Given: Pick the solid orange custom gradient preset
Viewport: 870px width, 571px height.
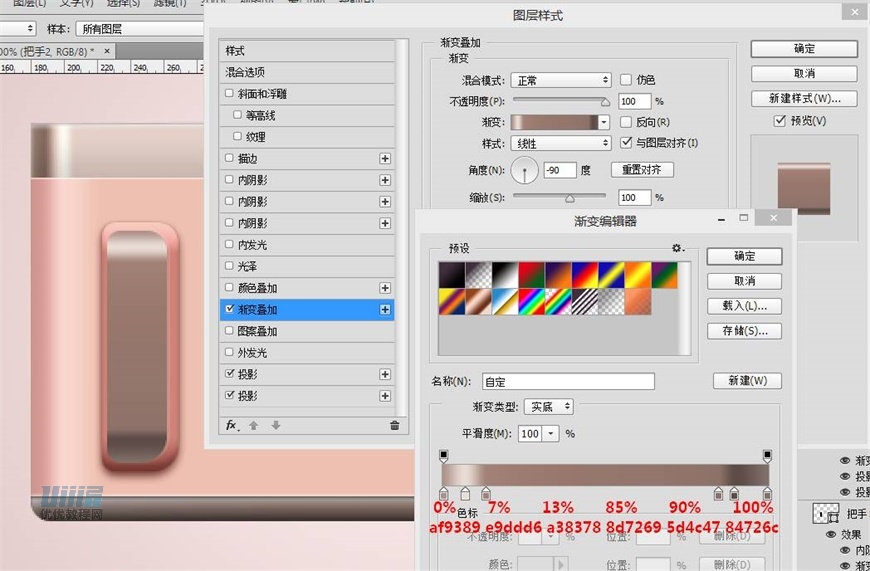Looking at the screenshot, I should tap(638, 302).
